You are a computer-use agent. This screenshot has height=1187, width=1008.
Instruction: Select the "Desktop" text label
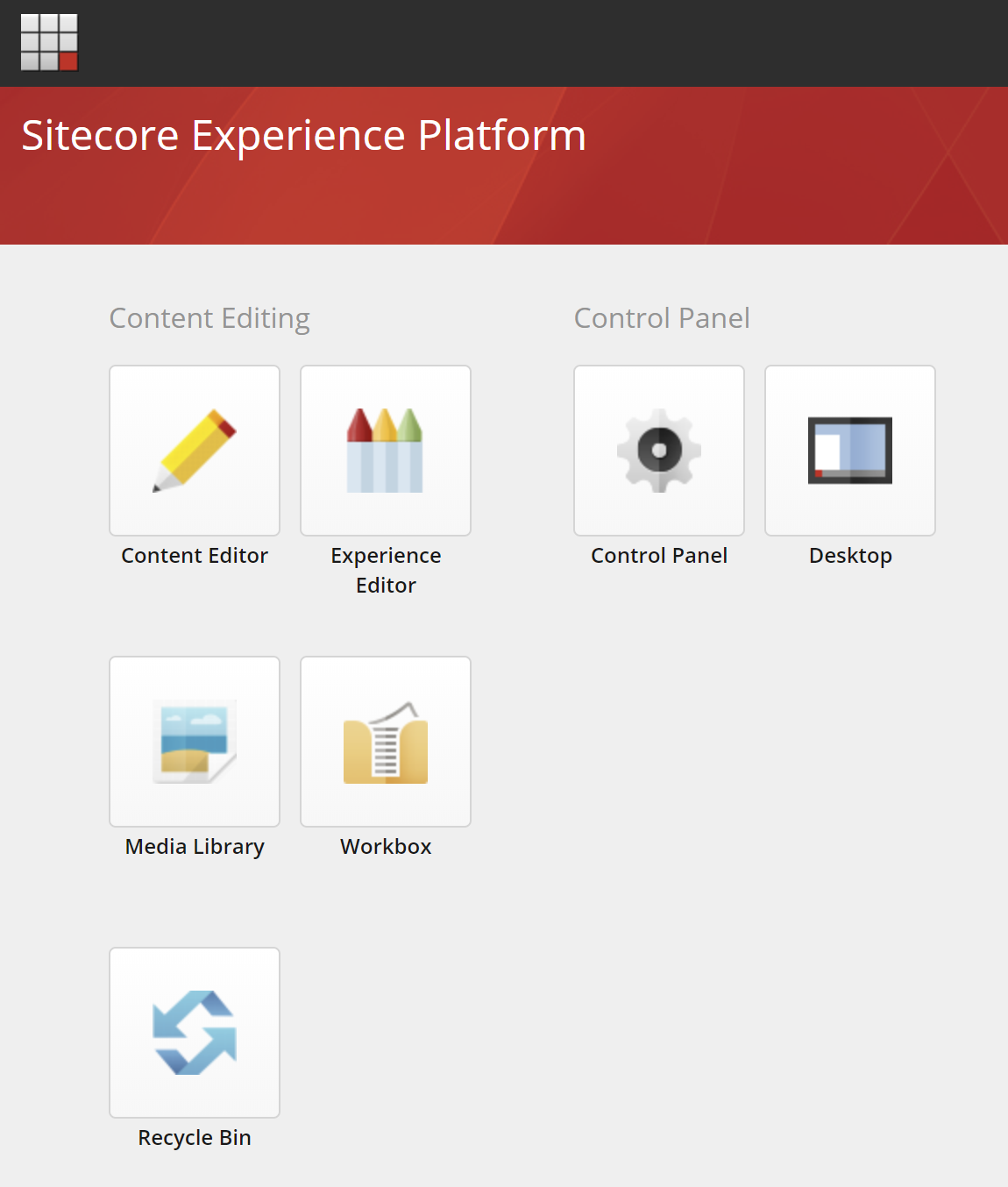click(x=850, y=556)
